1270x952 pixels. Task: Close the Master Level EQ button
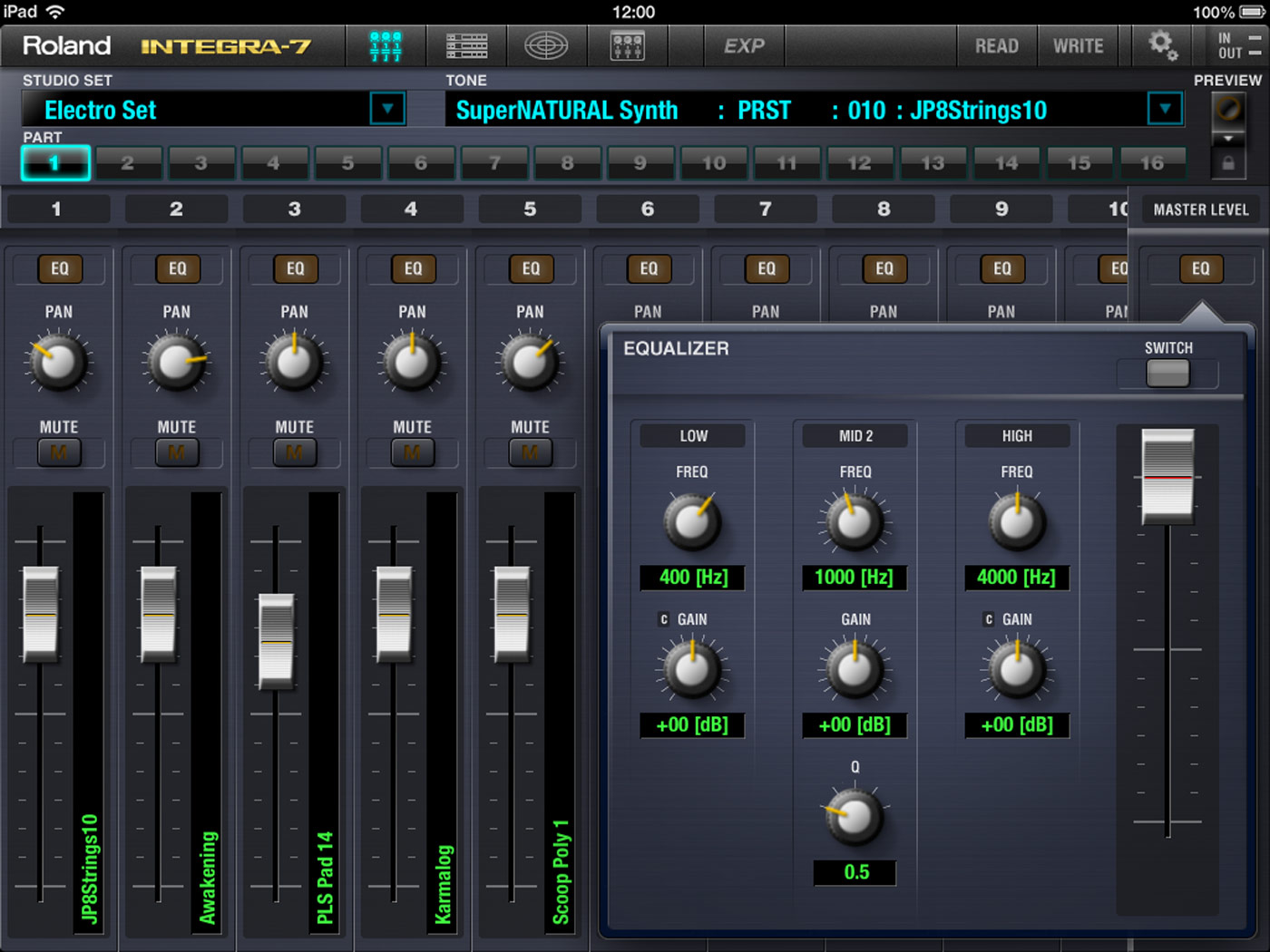coord(1201,268)
